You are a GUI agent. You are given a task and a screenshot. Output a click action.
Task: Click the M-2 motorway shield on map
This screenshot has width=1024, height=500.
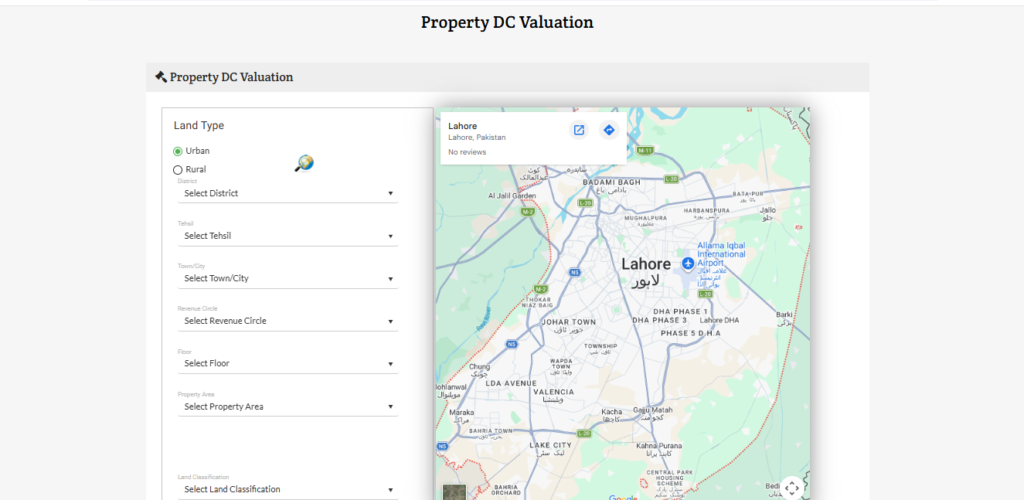coord(527,212)
